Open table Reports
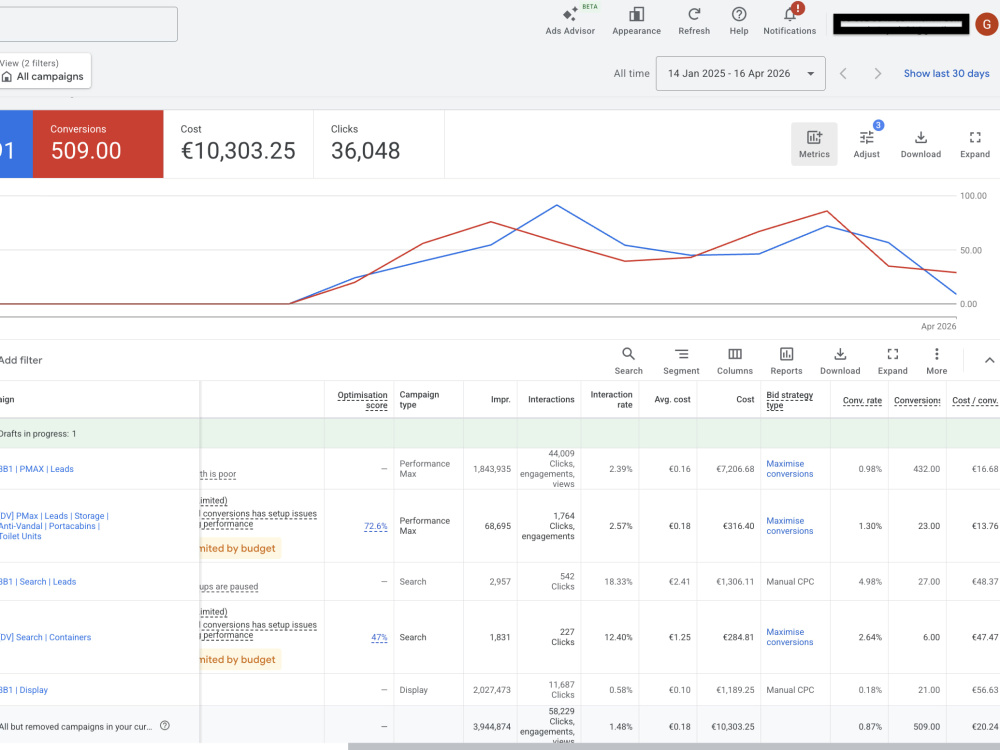The height and width of the screenshot is (750, 1000). coord(786,361)
